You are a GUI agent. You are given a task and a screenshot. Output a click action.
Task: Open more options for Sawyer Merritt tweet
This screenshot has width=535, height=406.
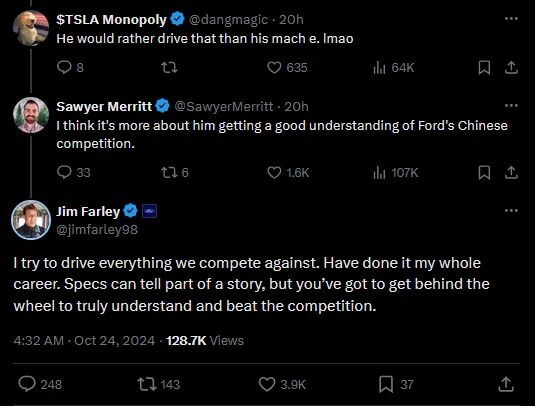tap(511, 105)
